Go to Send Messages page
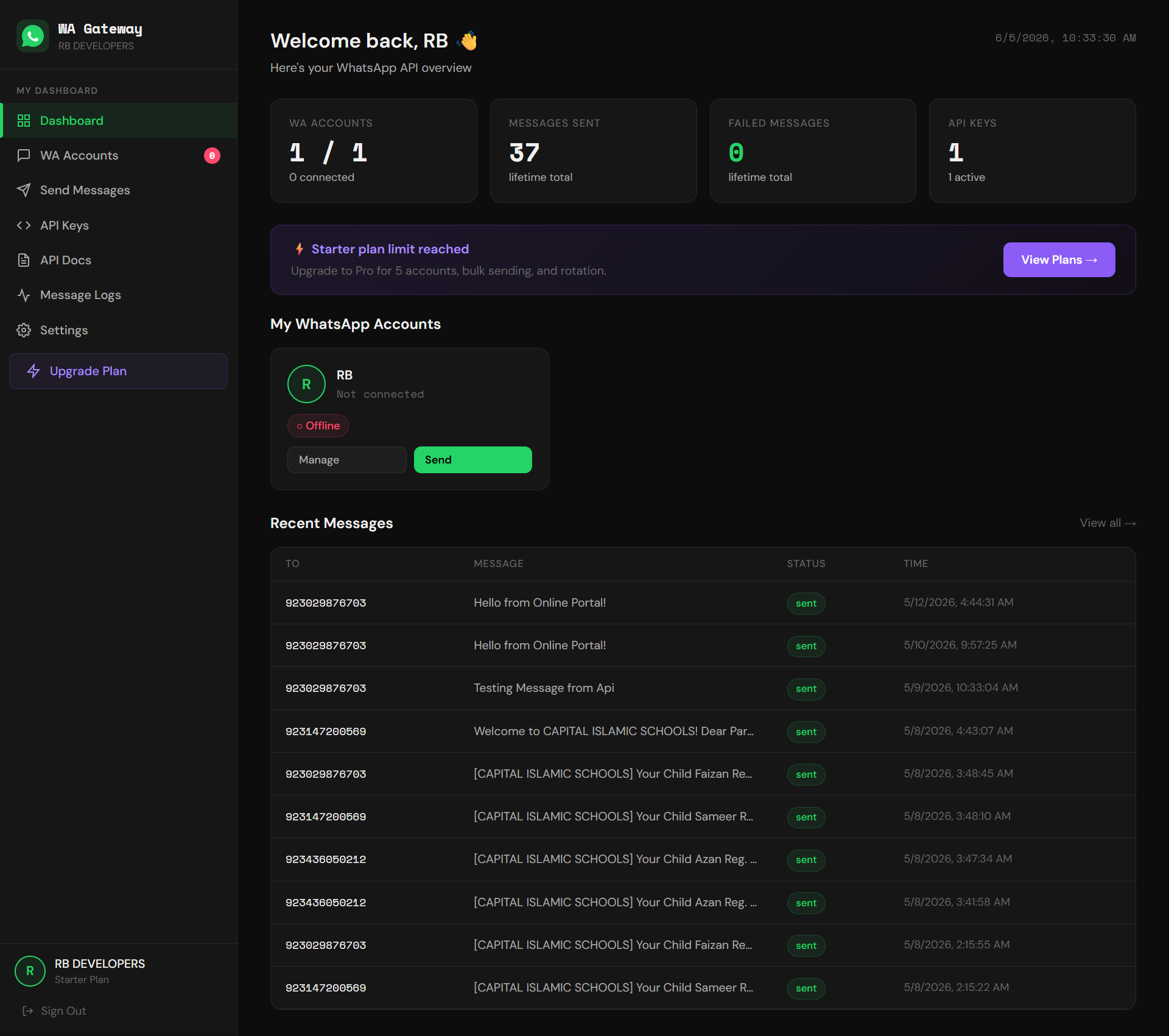This screenshot has width=1169, height=1036. pyautogui.click(x=119, y=190)
